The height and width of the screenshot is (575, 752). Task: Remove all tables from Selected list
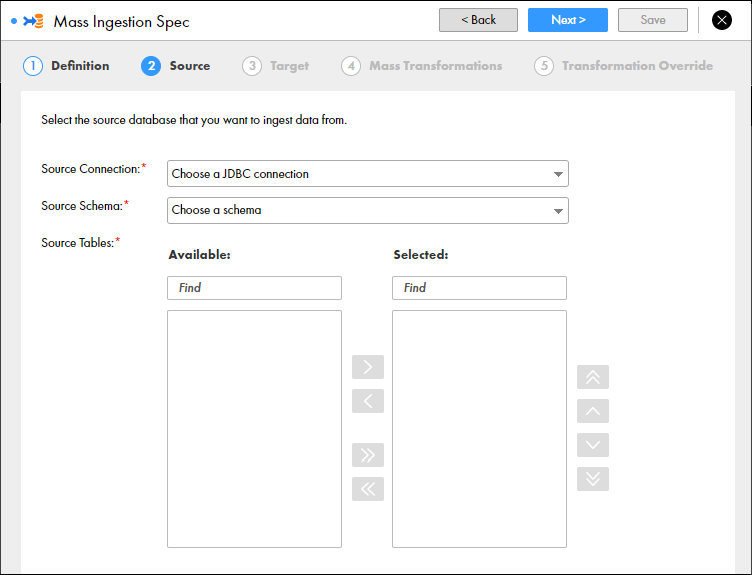(x=368, y=489)
